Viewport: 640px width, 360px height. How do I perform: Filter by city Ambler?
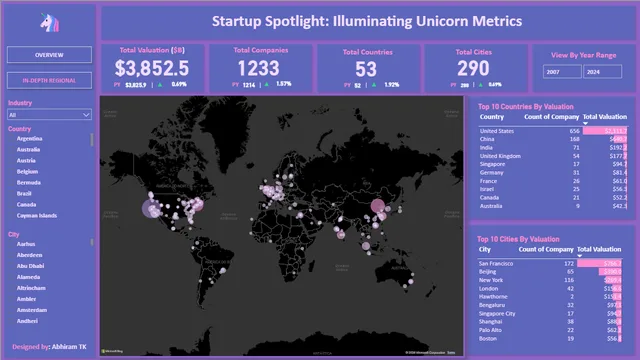(x=27, y=299)
